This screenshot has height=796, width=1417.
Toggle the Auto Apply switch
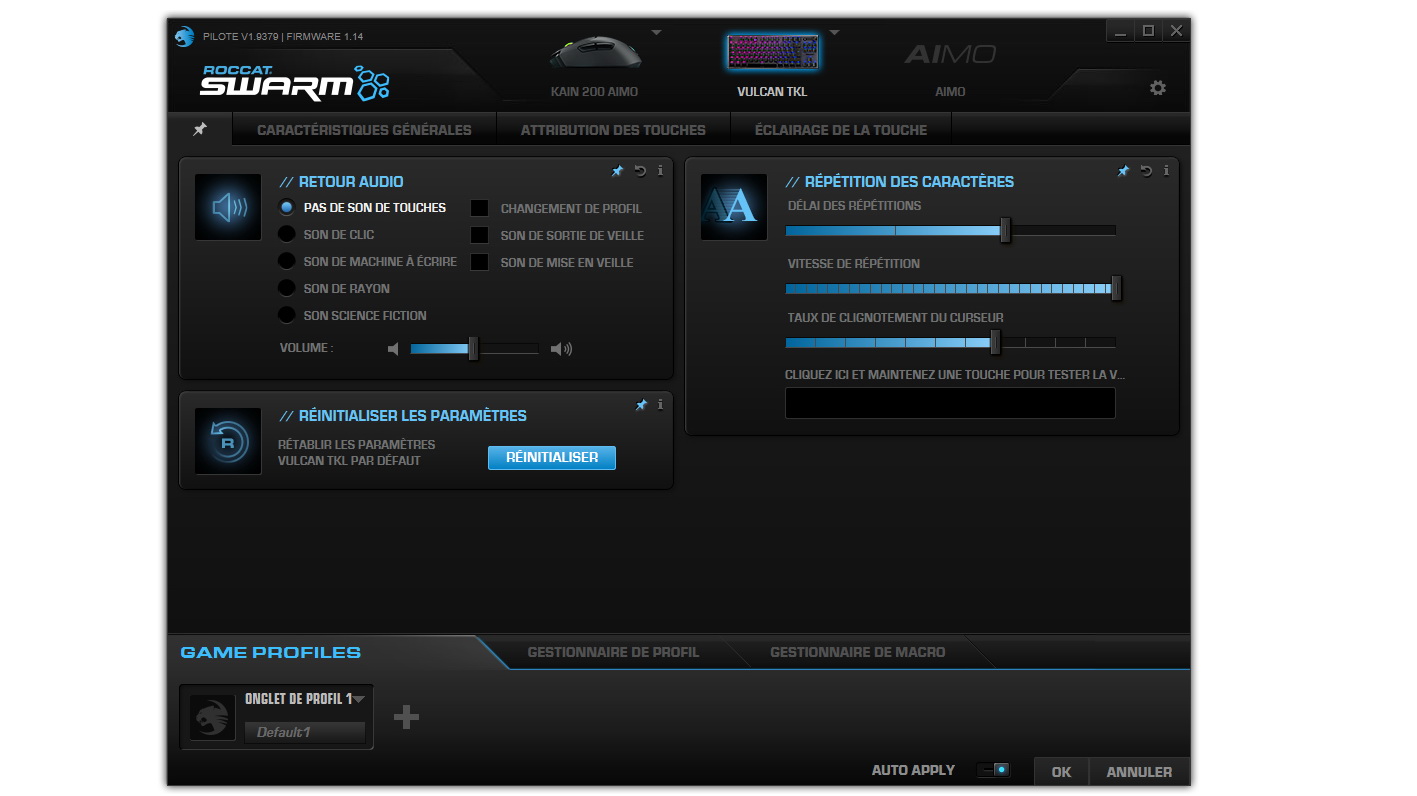click(x=995, y=770)
